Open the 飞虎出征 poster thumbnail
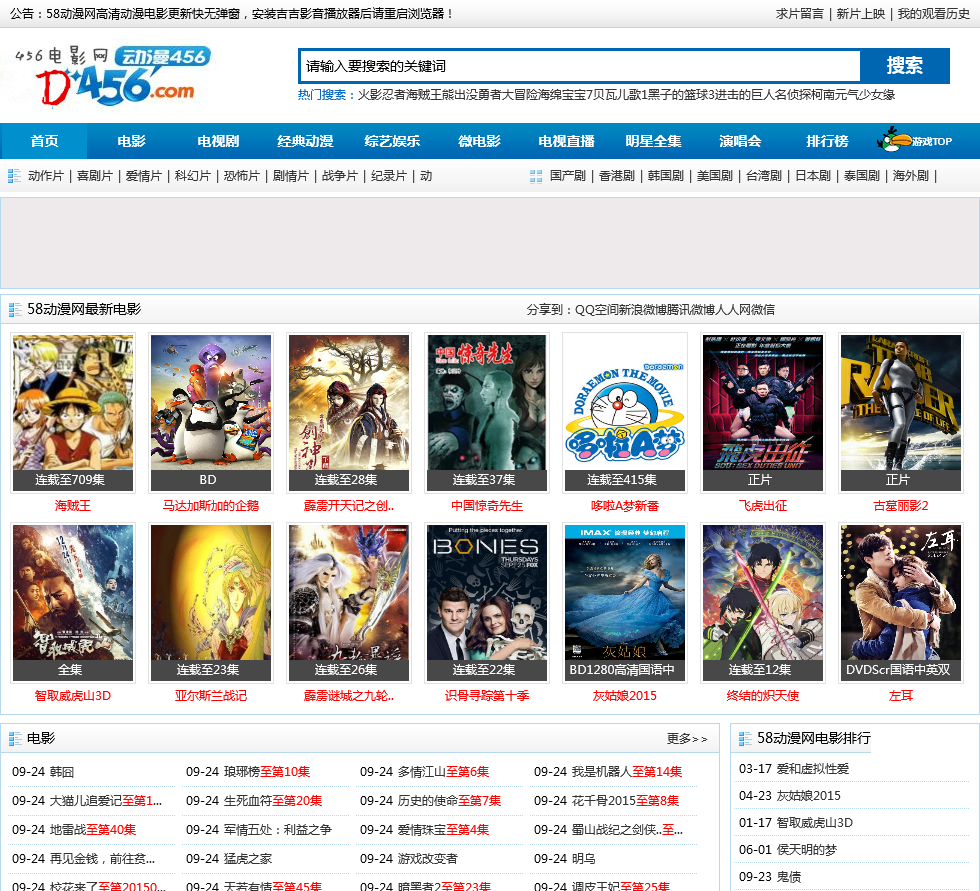The height and width of the screenshot is (891, 980). coord(762,412)
